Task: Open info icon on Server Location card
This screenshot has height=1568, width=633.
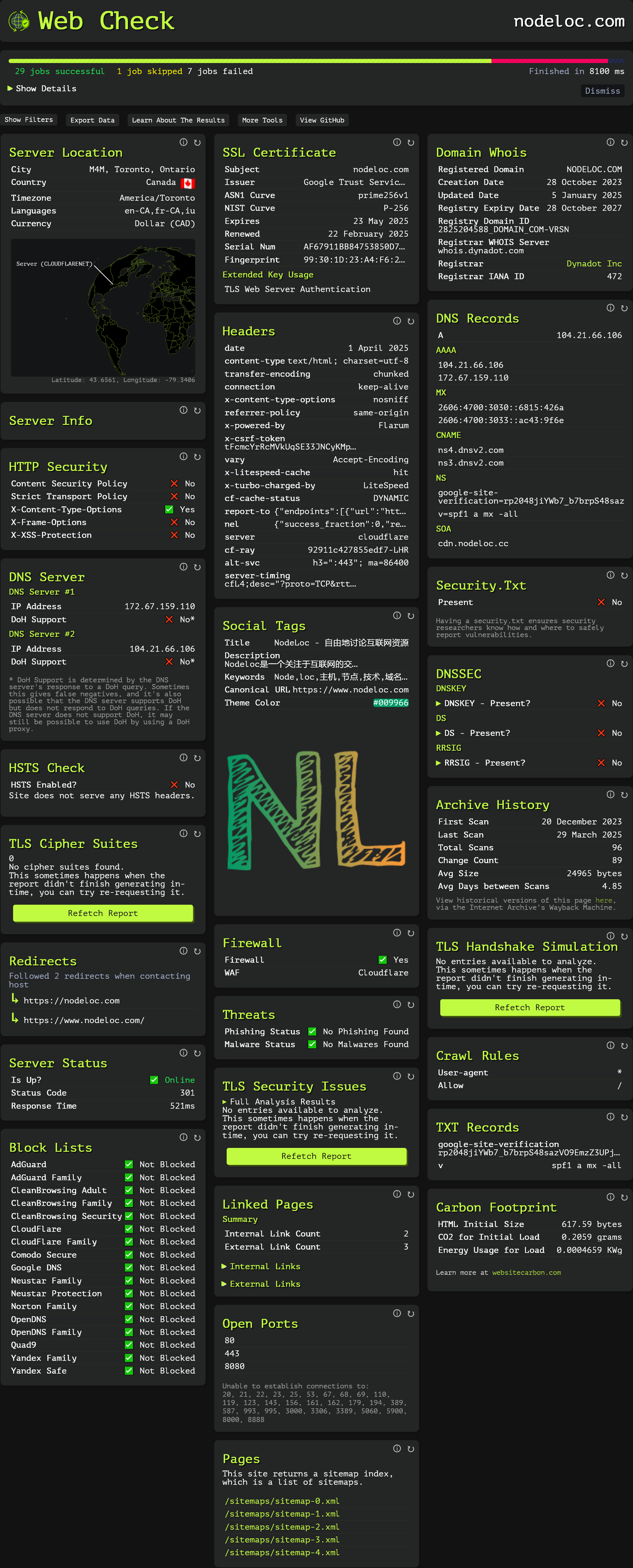Action: (183, 142)
